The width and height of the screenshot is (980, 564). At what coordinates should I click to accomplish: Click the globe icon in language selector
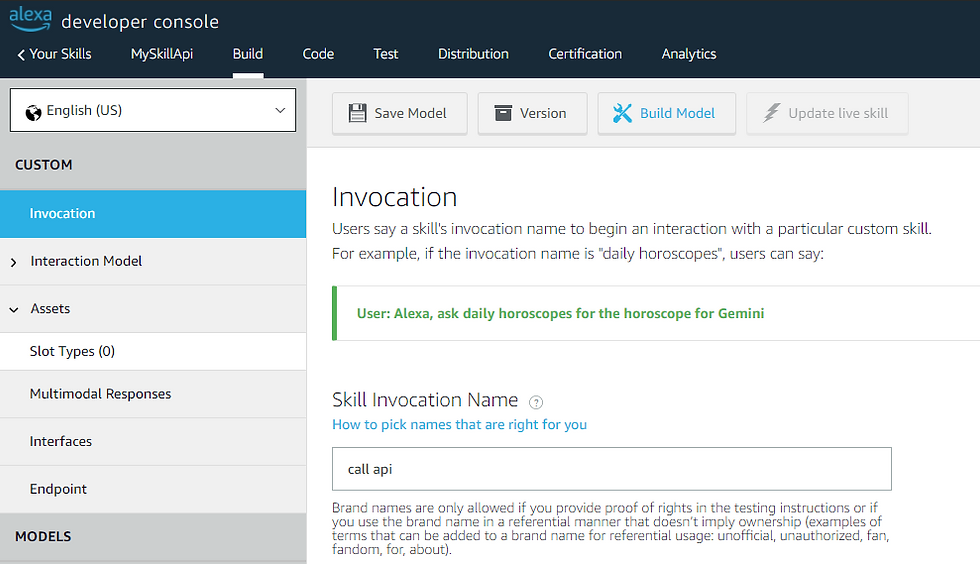[x=33, y=113]
